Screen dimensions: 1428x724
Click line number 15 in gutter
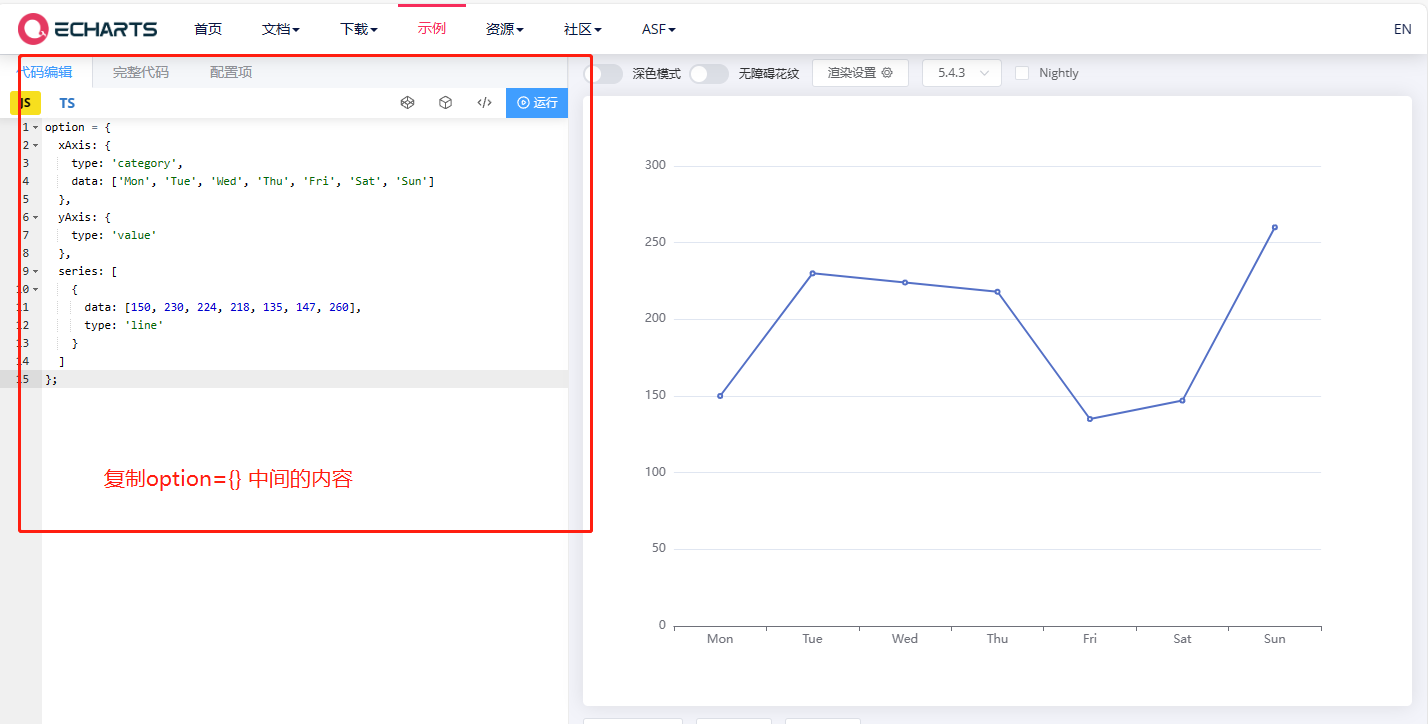21,379
